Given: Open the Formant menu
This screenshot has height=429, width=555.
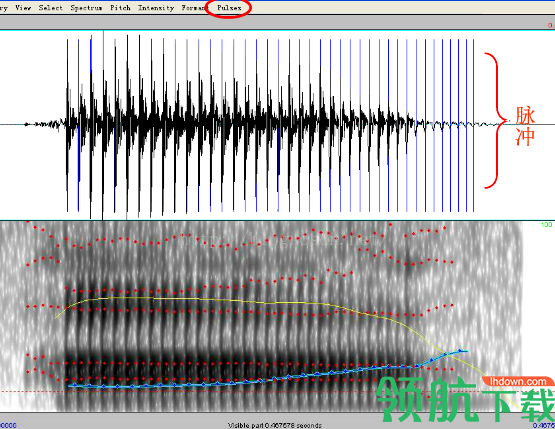Looking at the screenshot, I should tap(195, 7).
